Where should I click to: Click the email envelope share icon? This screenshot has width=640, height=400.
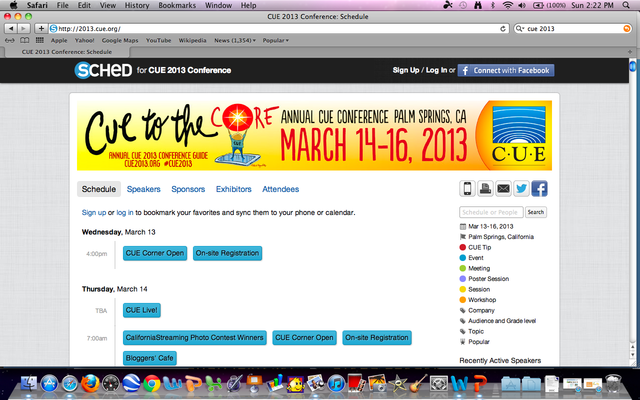pyautogui.click(x=503, y=189)
